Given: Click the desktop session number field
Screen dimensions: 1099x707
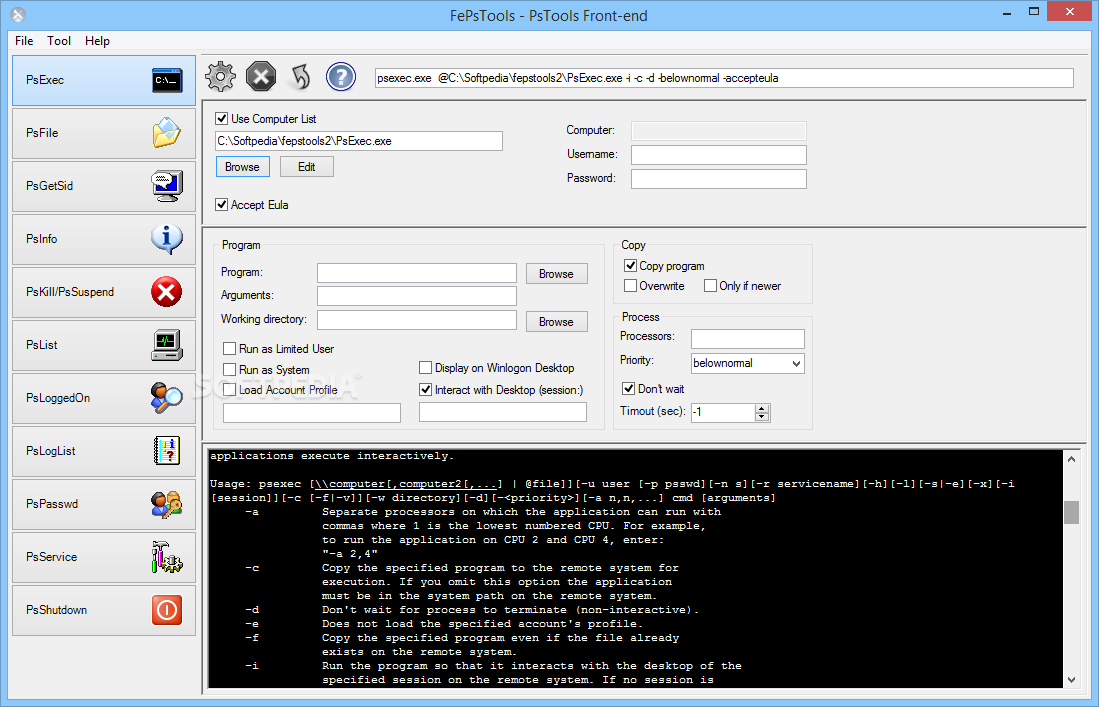Looking at the screenshot, I should (503, 412).
